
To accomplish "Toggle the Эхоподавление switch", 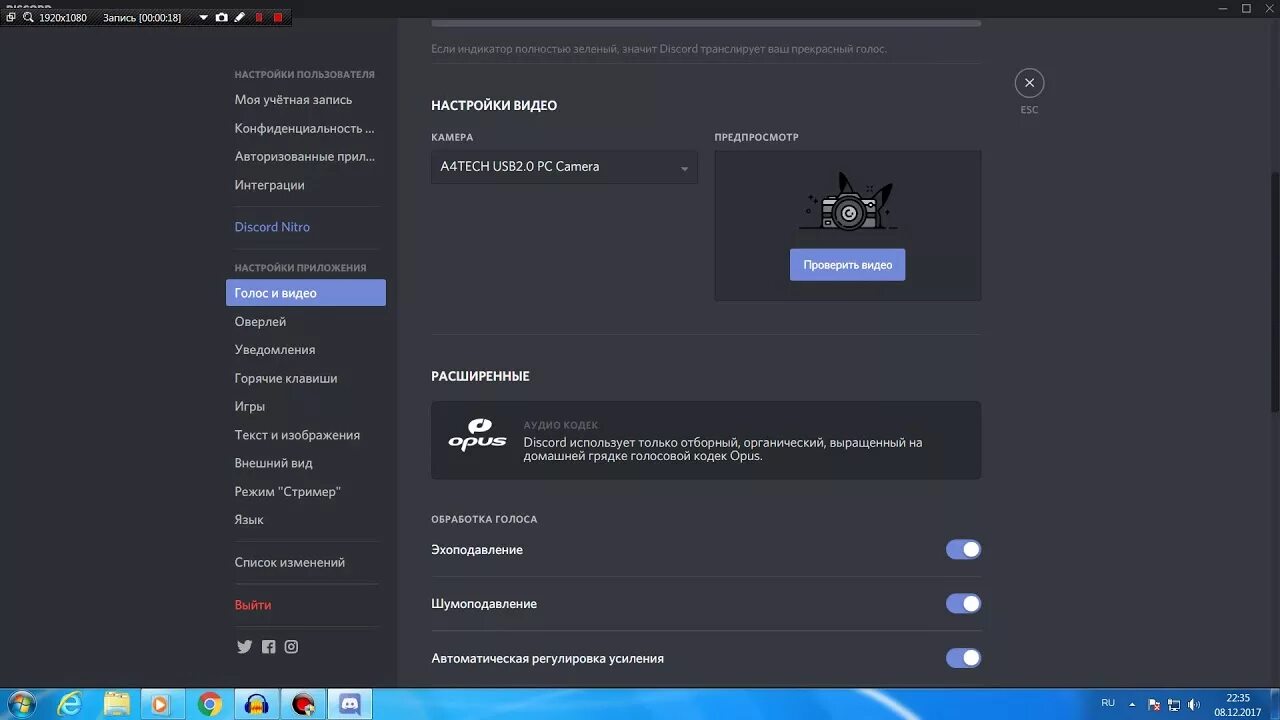I will [963, 549].
